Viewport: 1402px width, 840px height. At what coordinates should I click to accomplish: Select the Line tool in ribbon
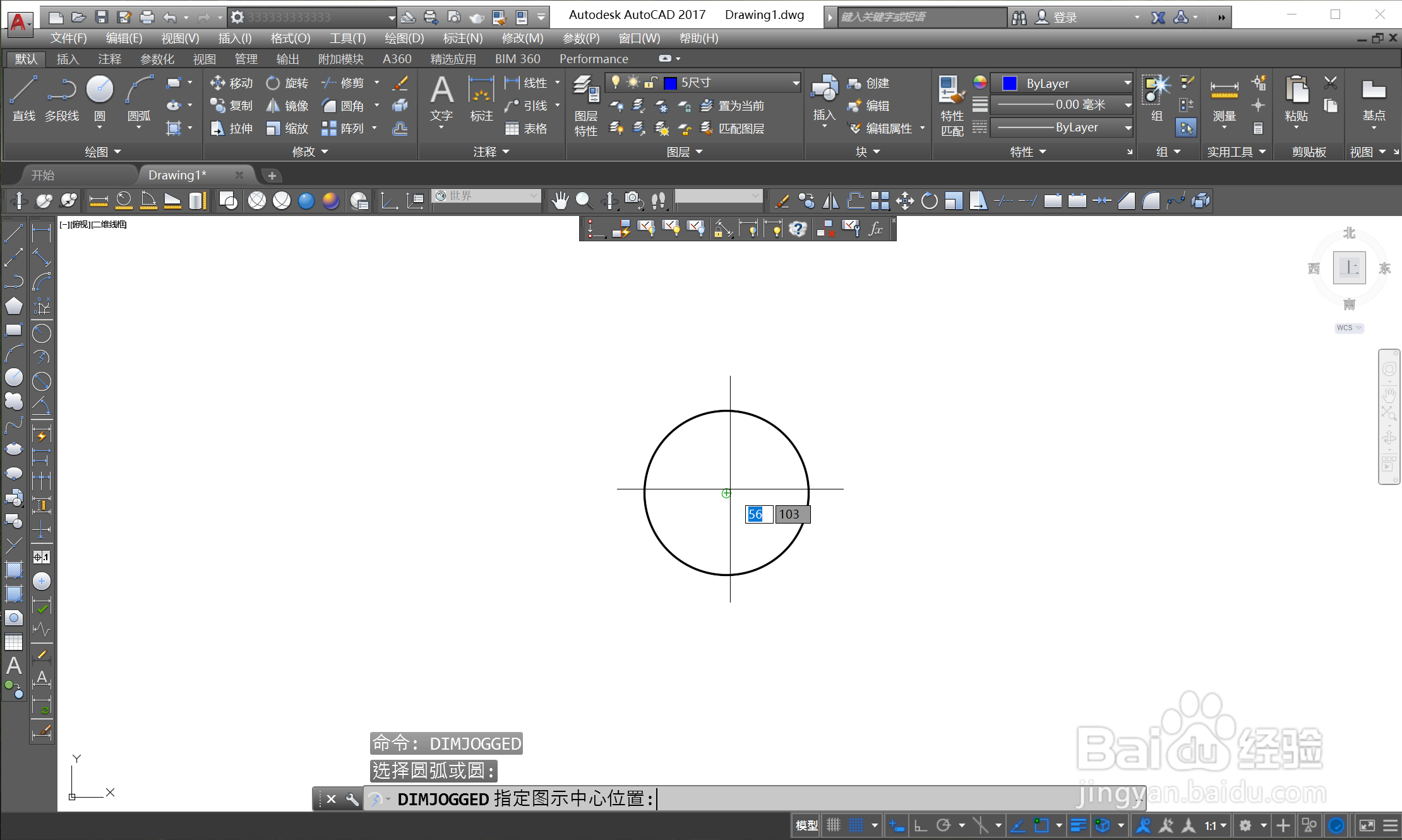[x=23, y=97]
